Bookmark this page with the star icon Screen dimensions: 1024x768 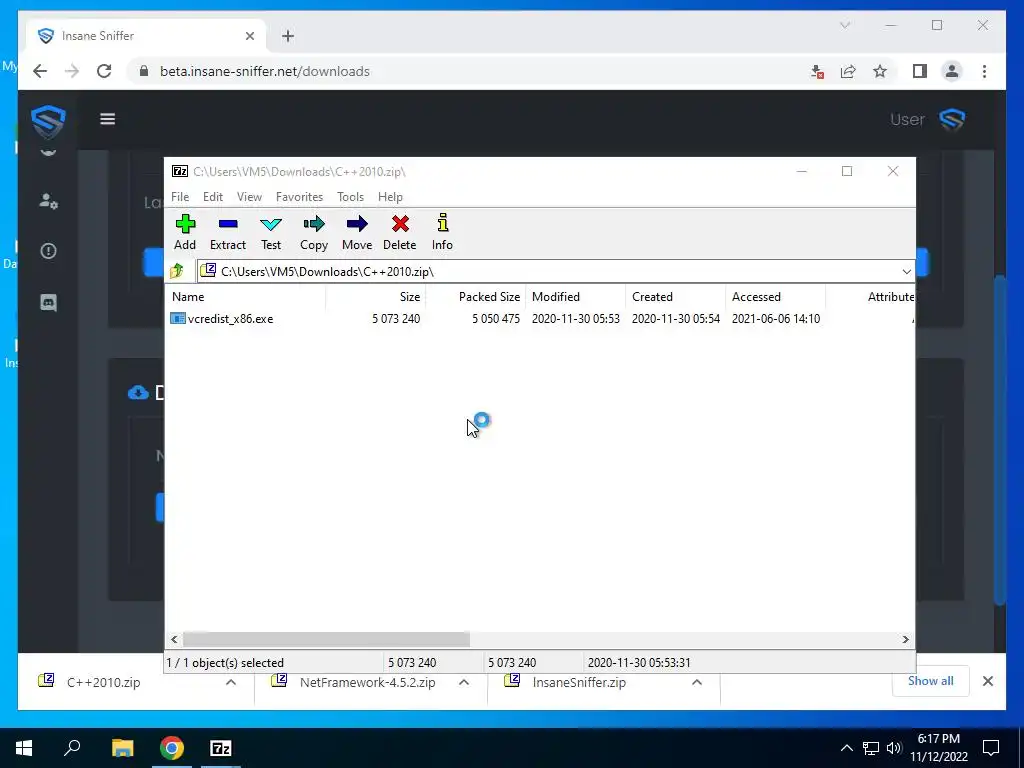pos(880,71)
